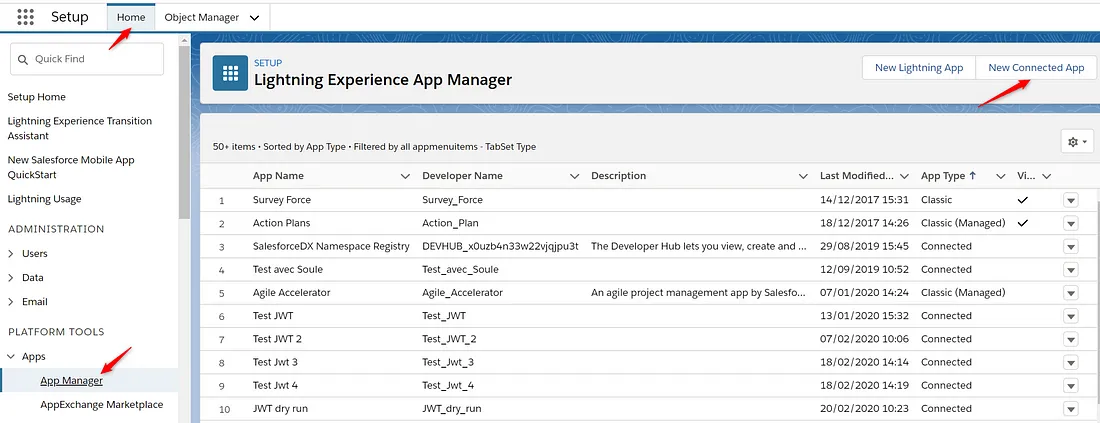This screenshot has height=423, width=1100.
Task: Click the Developer Hub description cell
Action: pyautogui.click(x=699, y=246)
